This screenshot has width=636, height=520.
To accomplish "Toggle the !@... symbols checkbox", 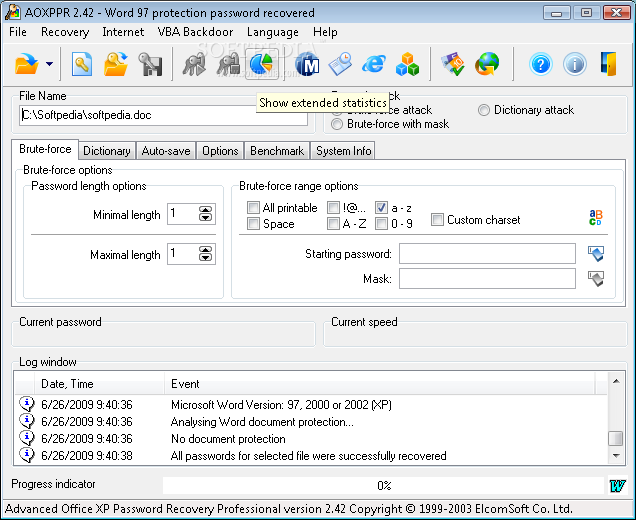I will coord(333,208).
